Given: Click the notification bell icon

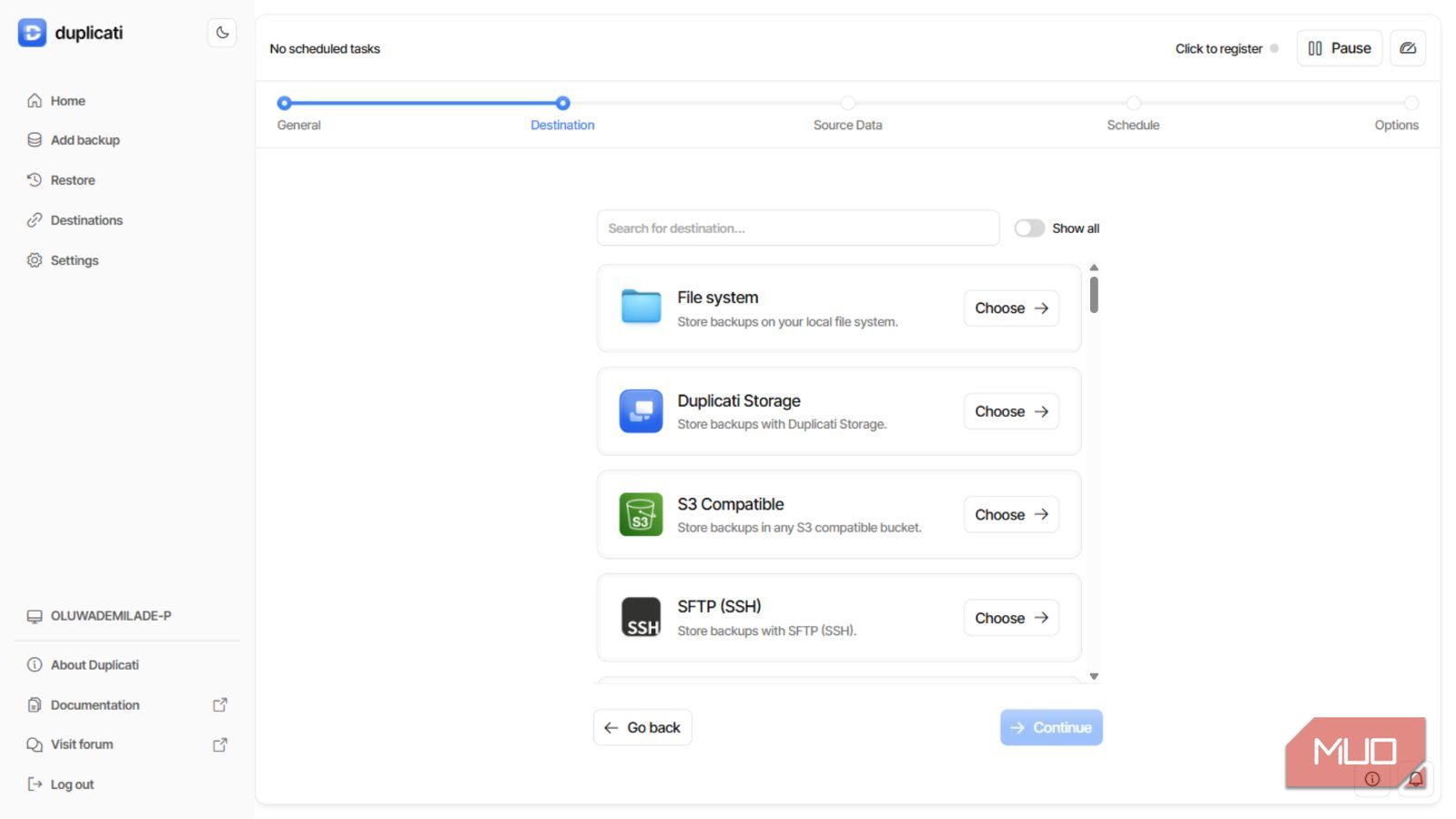Looking at the screenshot, I should coord(1415,779).
